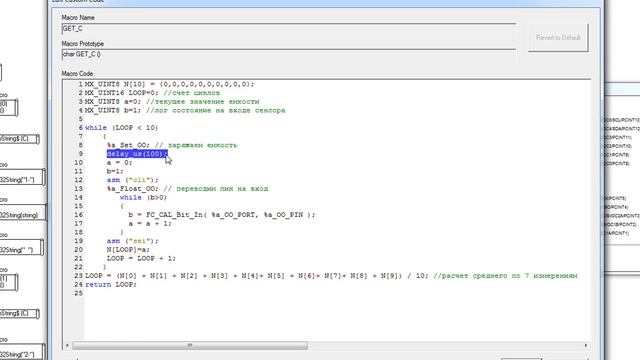Click the Macro Name field containing GET_C
640x360 pixels.
tap(289, 29)
